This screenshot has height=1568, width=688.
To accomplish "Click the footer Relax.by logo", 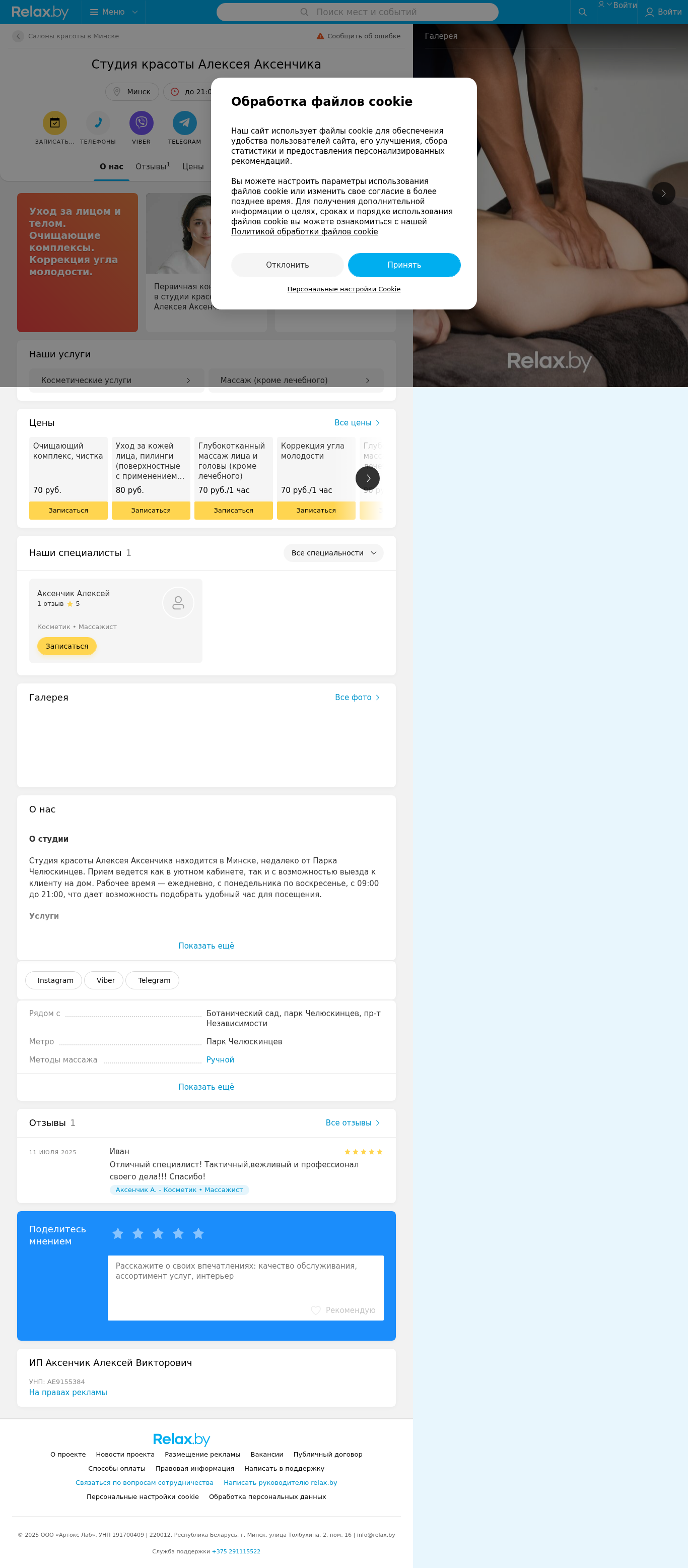I will (x=181, y=1439).
